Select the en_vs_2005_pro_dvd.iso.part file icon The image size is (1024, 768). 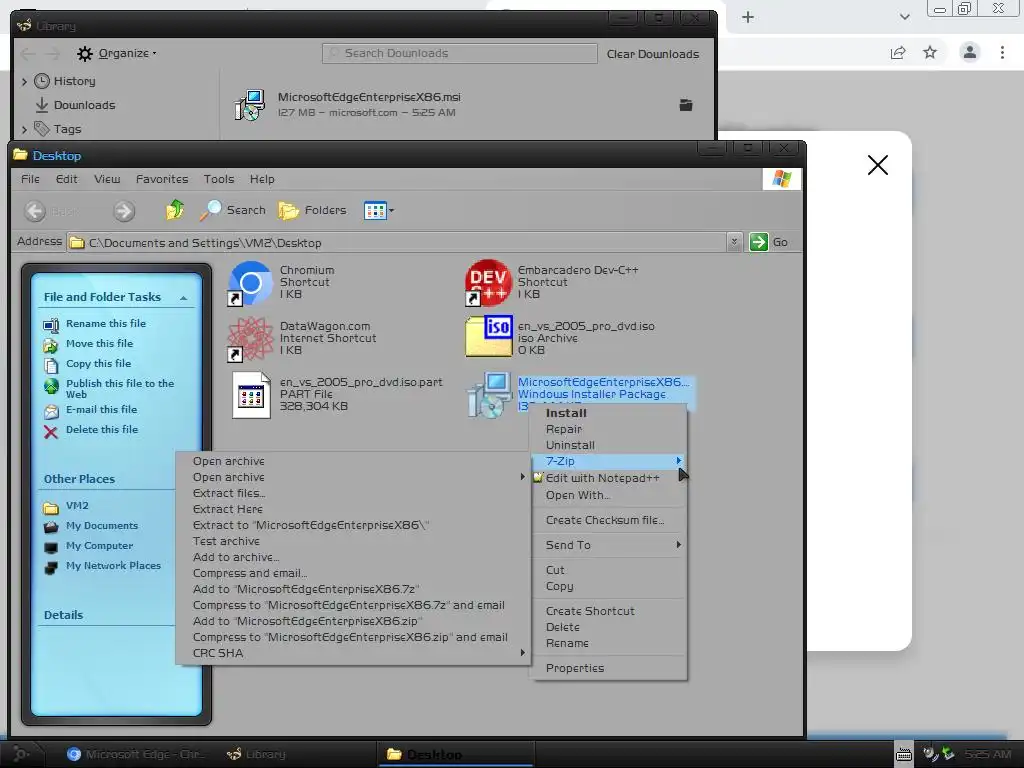[x=251, y=395]
